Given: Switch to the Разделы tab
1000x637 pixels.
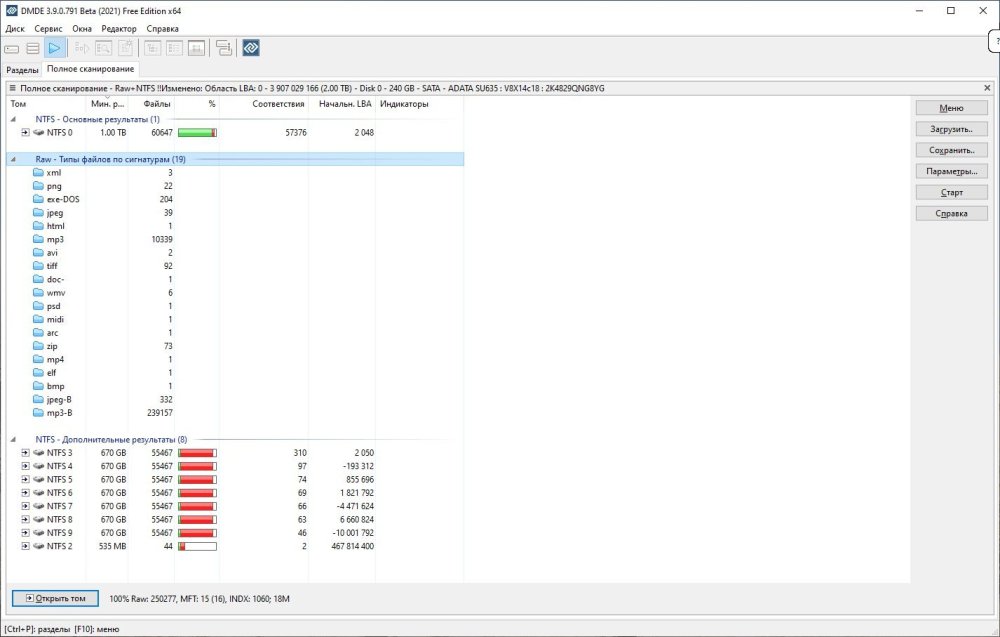Looking at the screenshot, I should coord(22,70).
